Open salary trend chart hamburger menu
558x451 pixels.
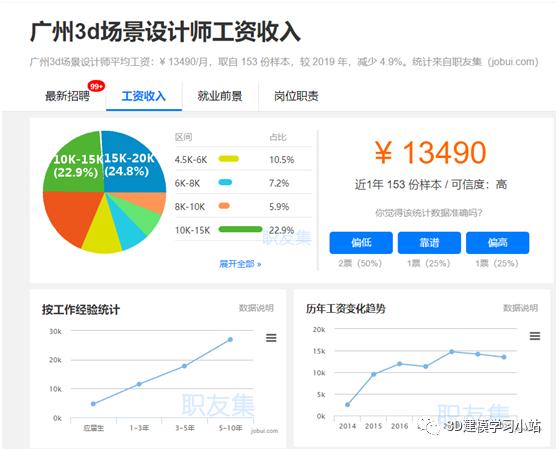pos(535,336)
